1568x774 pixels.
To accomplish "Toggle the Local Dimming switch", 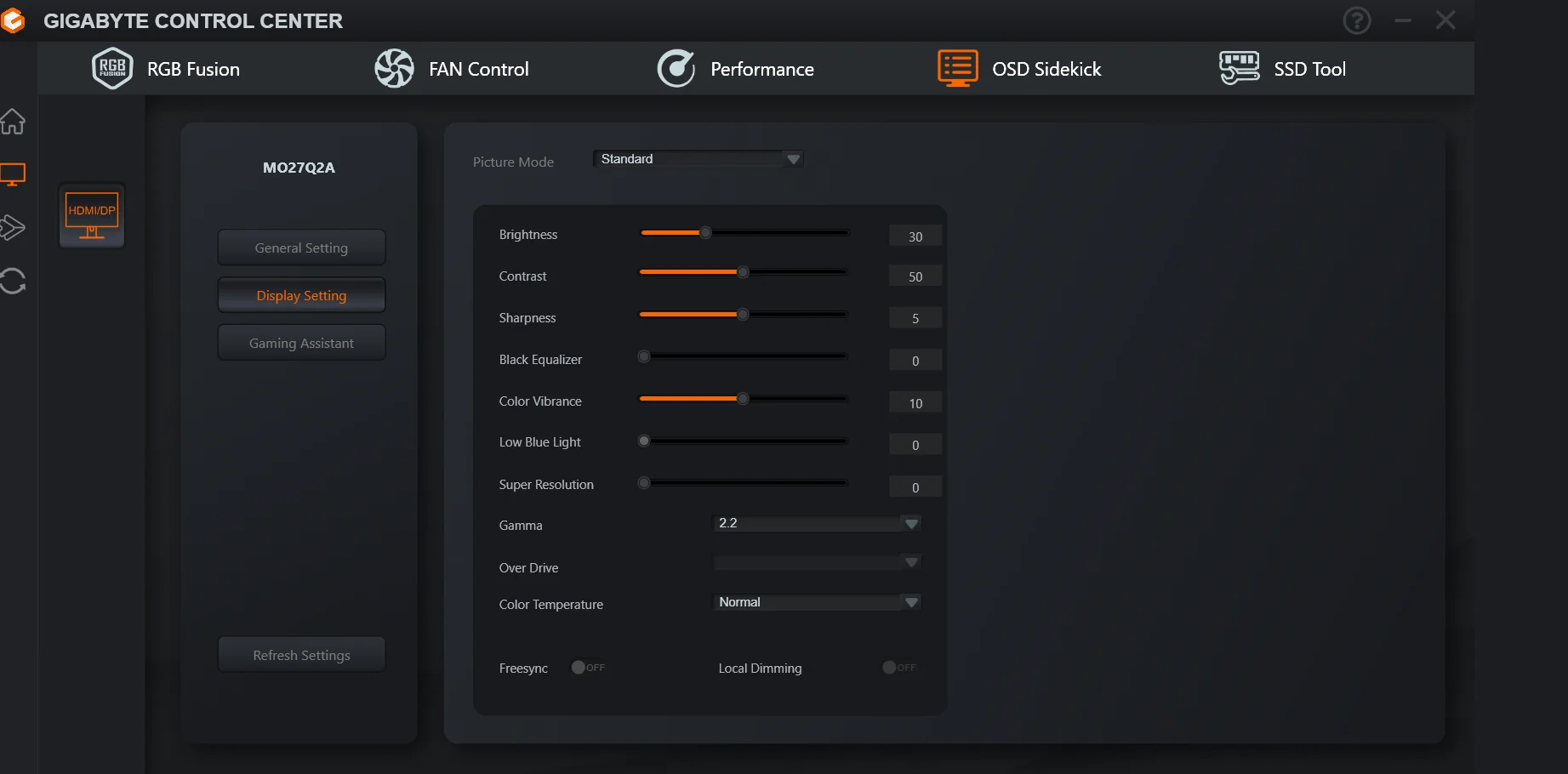I will (x=899, y=668).
